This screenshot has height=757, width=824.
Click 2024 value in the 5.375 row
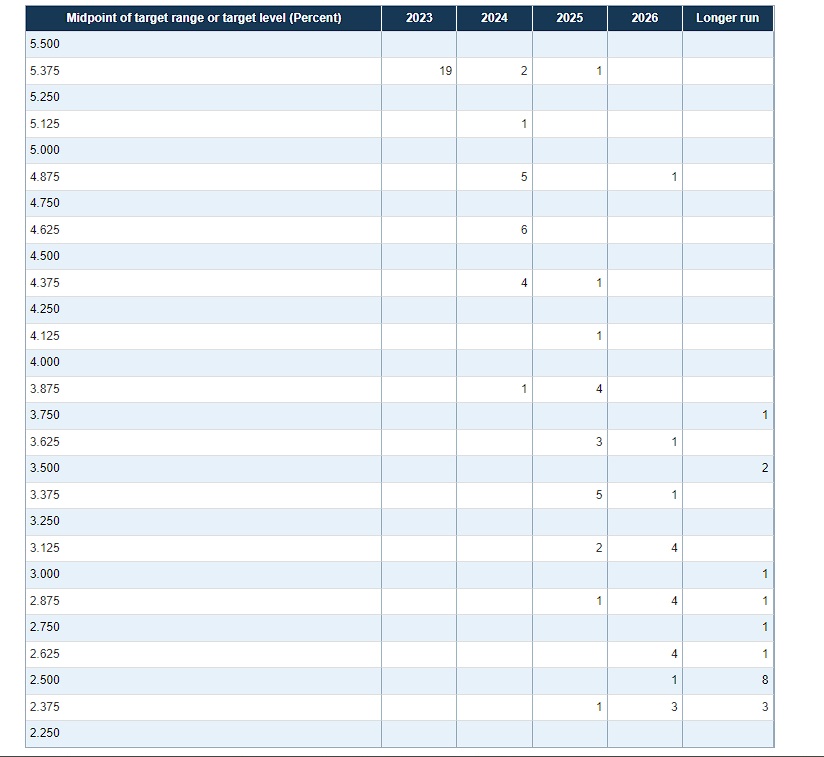pos(524,71)
